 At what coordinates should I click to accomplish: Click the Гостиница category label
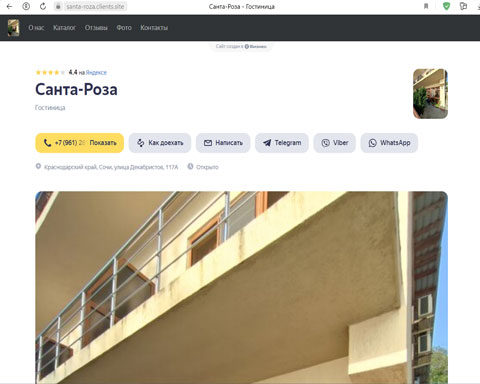click(50, 108)
